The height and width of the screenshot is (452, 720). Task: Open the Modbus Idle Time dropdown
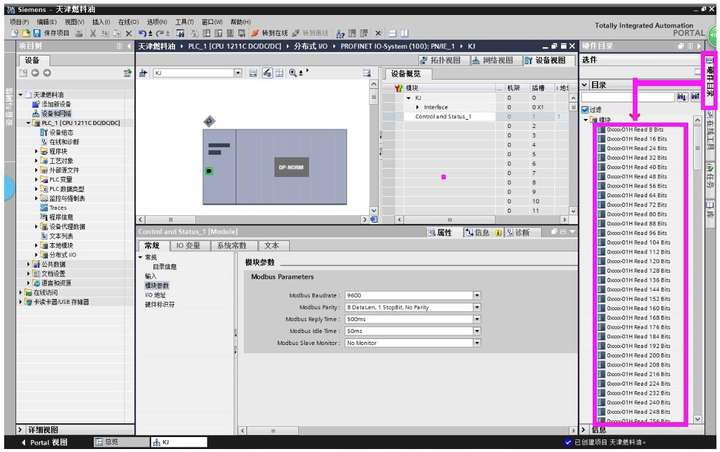(477, 331)
